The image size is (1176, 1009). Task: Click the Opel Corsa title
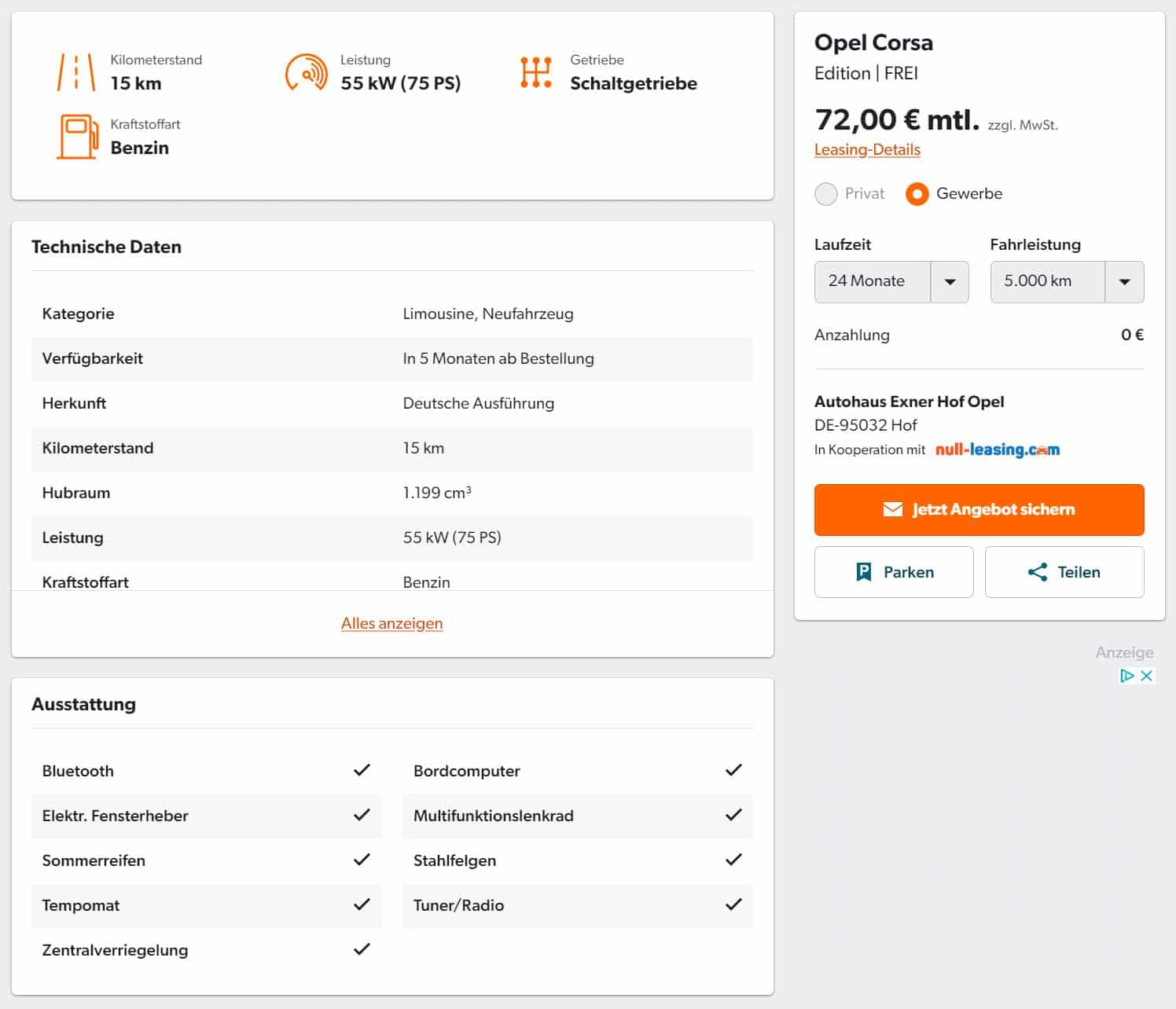tap(873, 42)
